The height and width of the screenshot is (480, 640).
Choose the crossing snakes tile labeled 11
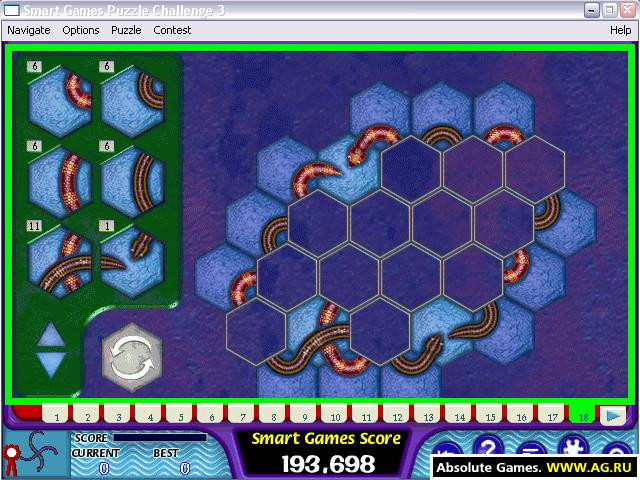[x=60, y=262]
